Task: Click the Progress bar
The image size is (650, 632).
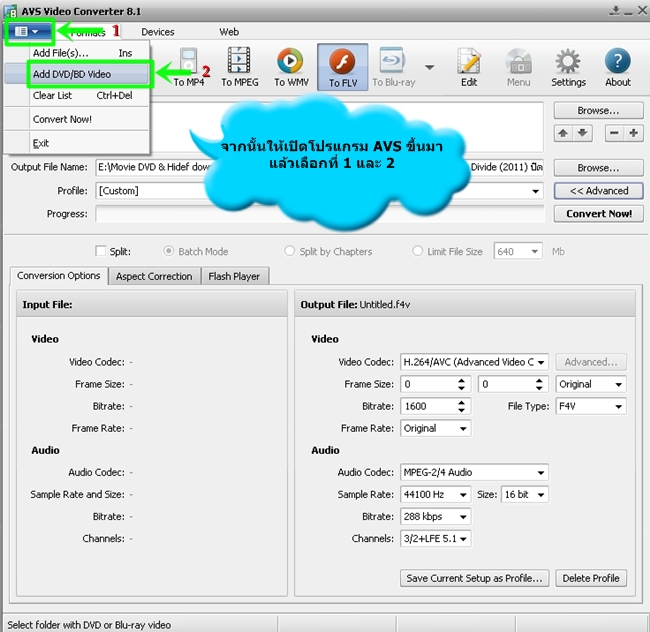Action: coord(320,214)
